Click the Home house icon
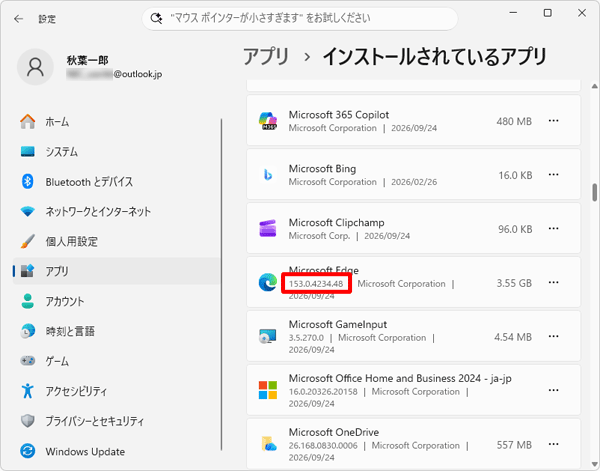This screenshot has width=600, height=471. click(28, 122)
